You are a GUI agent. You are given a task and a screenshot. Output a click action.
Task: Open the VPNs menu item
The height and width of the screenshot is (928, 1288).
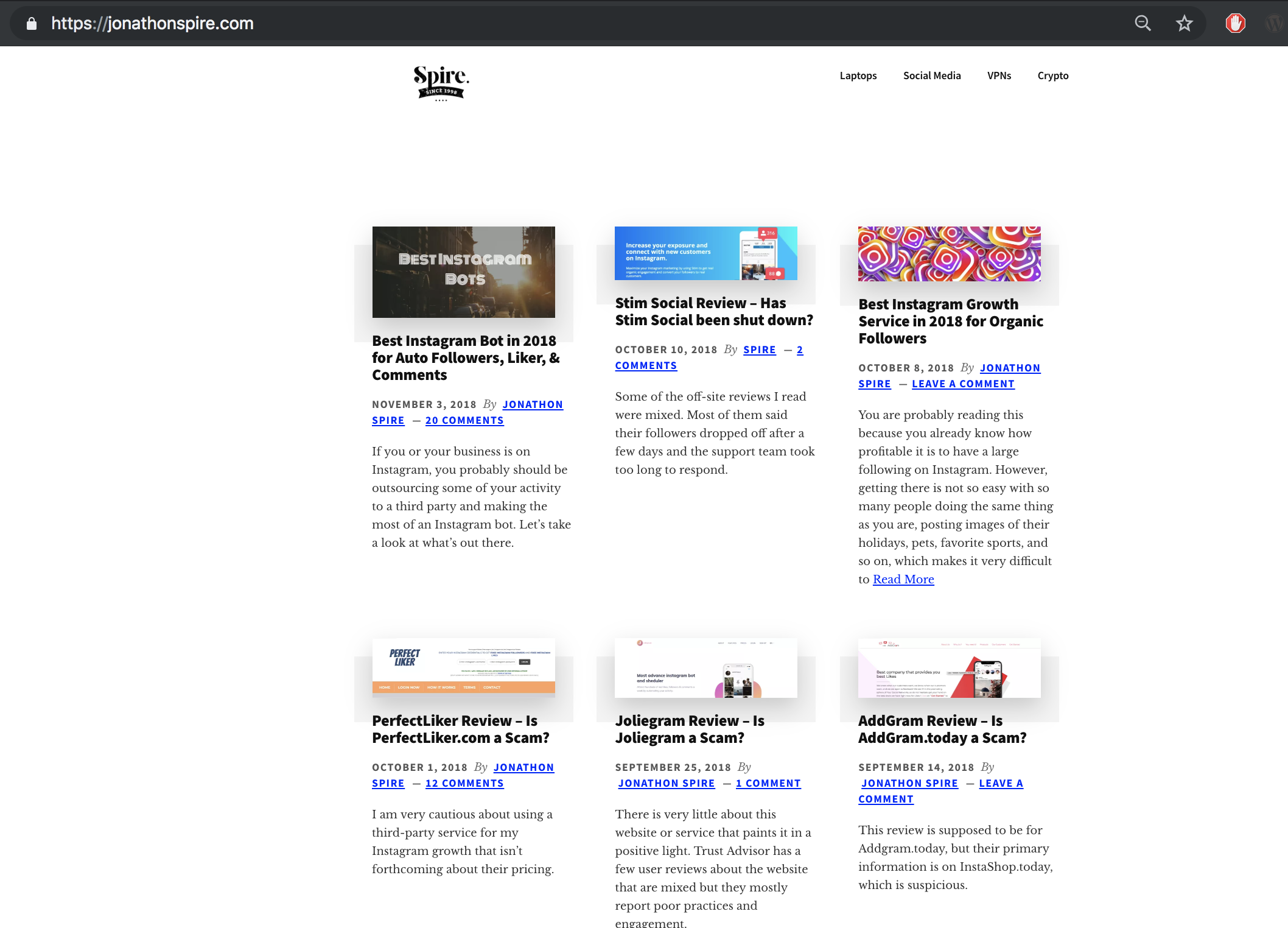[999, 76]
